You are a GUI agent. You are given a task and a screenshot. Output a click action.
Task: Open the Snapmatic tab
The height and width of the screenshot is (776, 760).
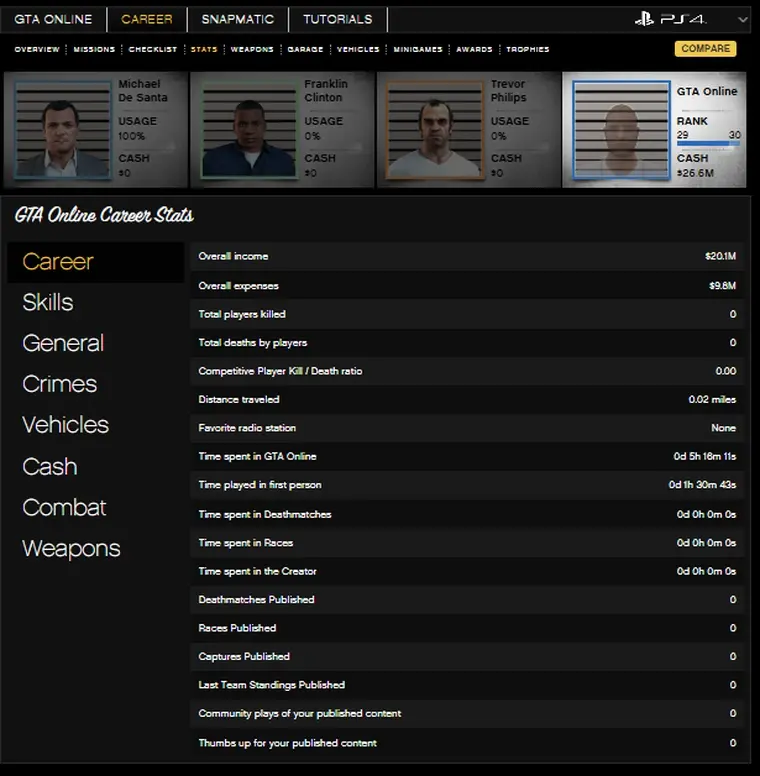pos(236,19)
